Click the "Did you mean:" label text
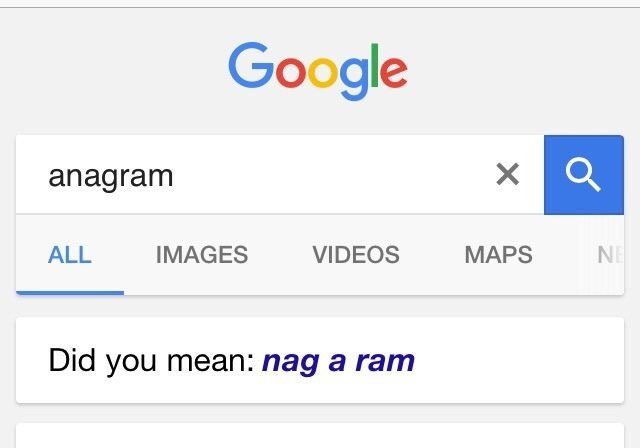Viewport: 640px width, 448px height. [x=151, y=361]
